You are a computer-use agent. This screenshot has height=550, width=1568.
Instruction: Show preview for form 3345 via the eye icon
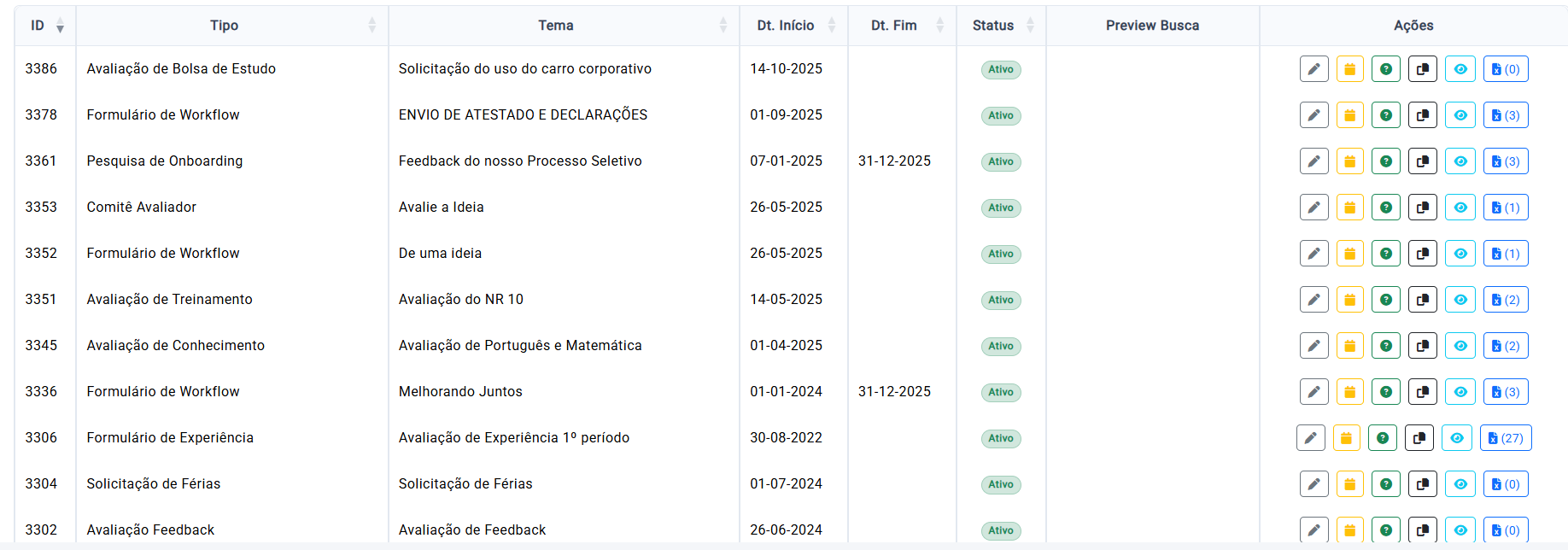(x=1460, y=346)
